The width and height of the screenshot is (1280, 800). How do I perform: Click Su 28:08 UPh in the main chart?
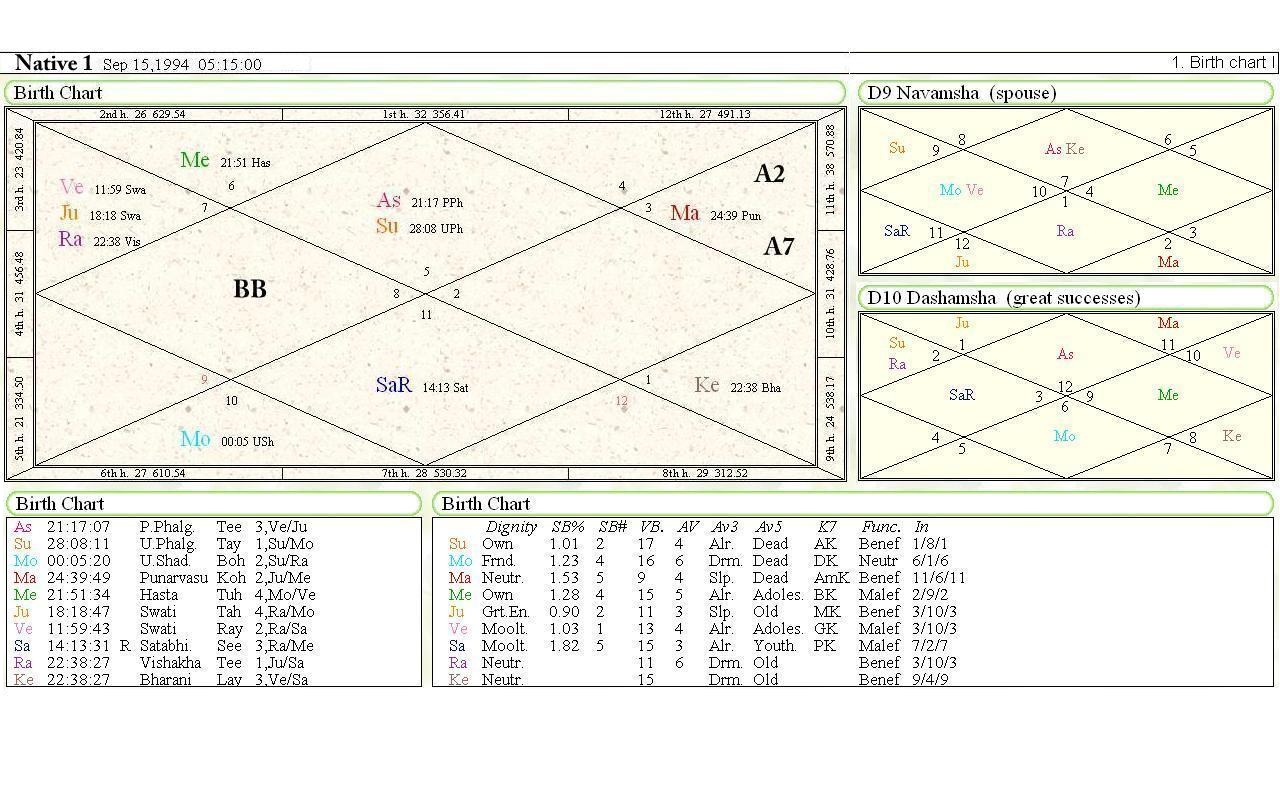pyautogui.click(x=419, y=228)
